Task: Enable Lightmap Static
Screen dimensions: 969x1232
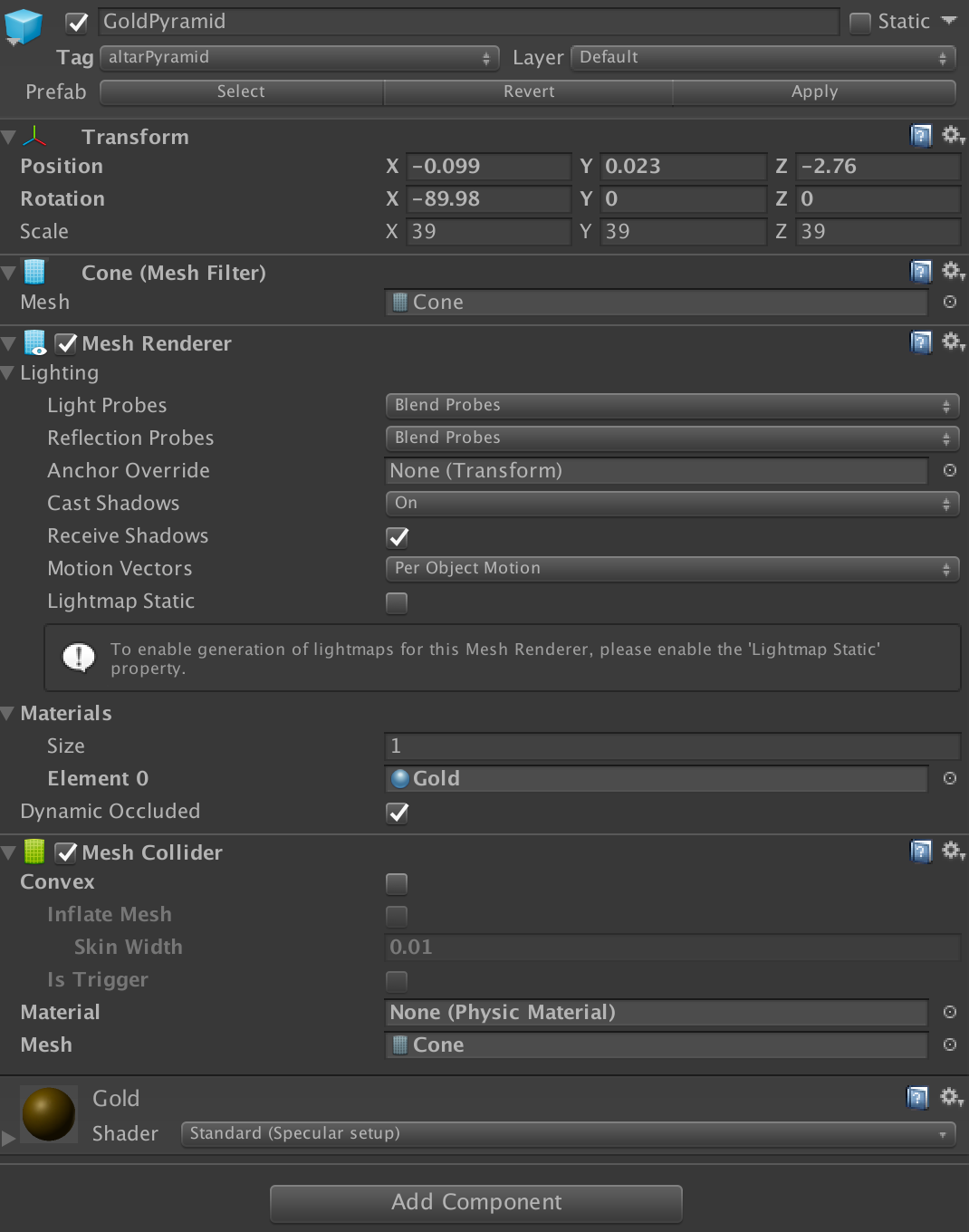Action: [x=397, y=602]
